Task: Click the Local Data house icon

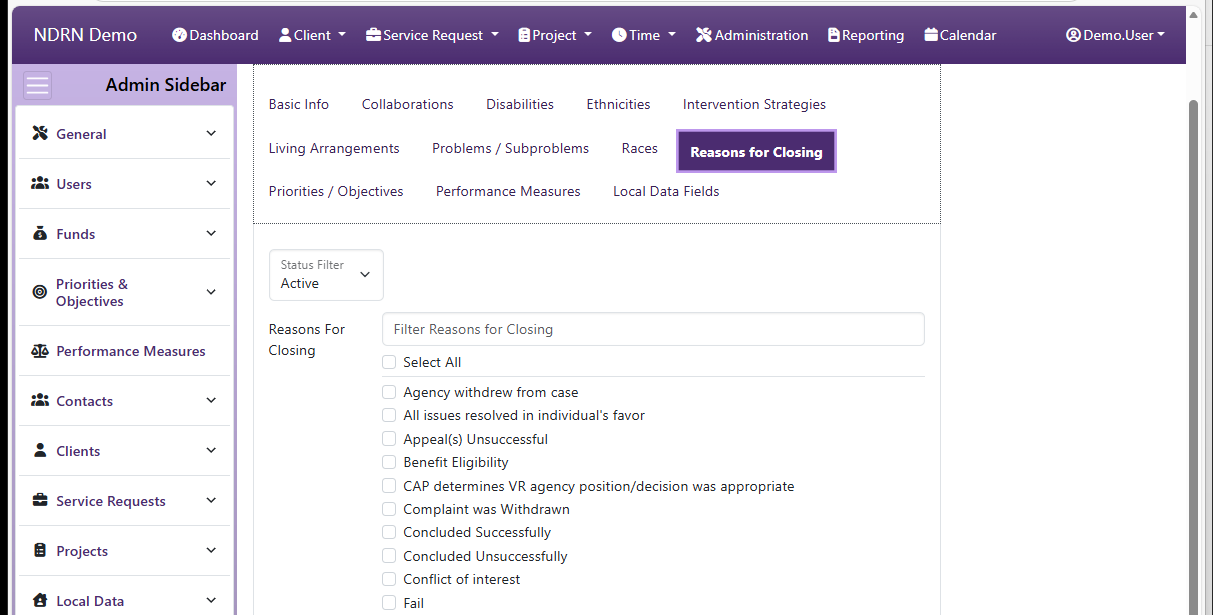Action: (x=40, y=600)
